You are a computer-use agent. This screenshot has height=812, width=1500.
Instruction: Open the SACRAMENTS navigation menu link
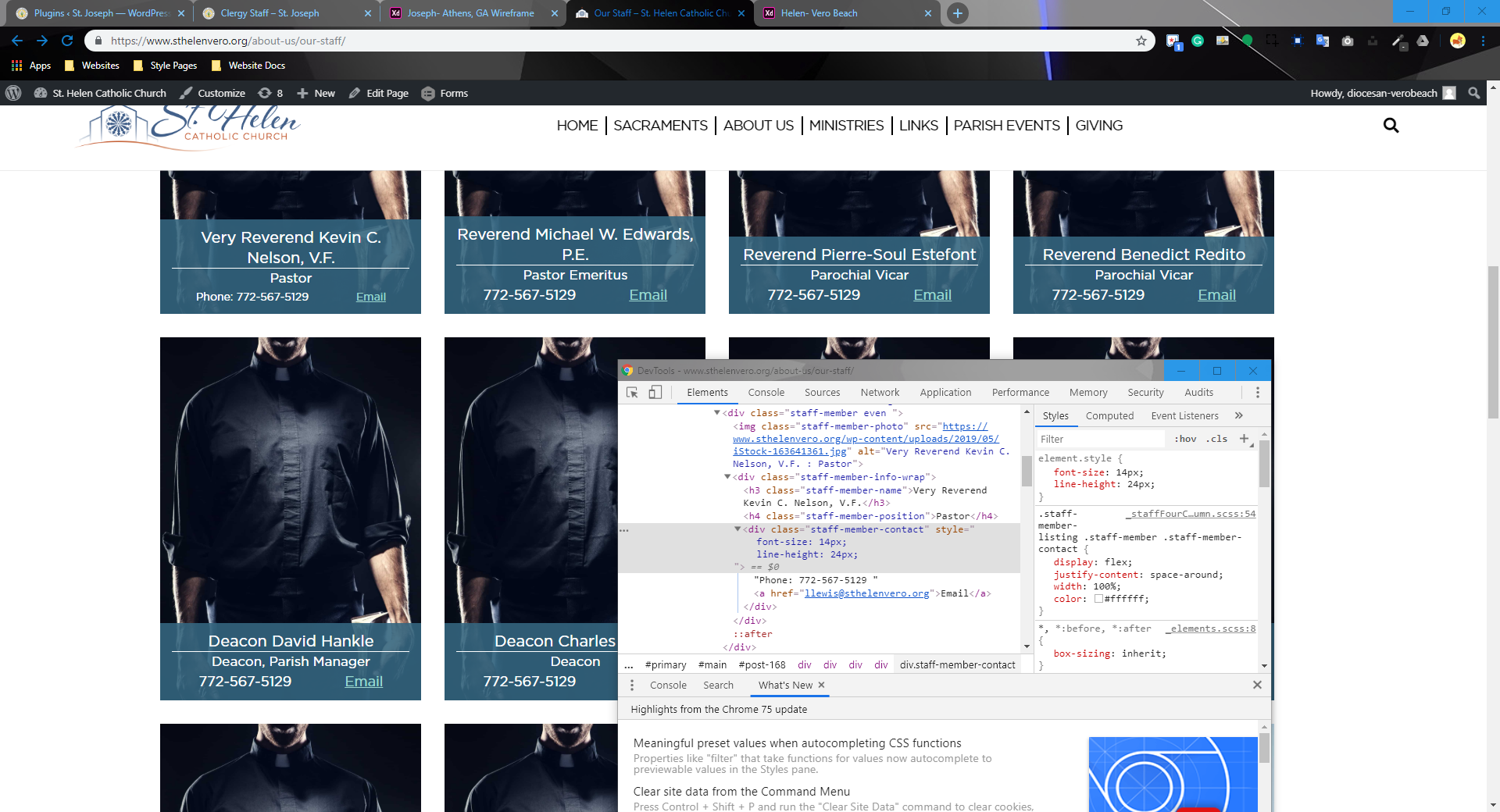click(660, 126)
